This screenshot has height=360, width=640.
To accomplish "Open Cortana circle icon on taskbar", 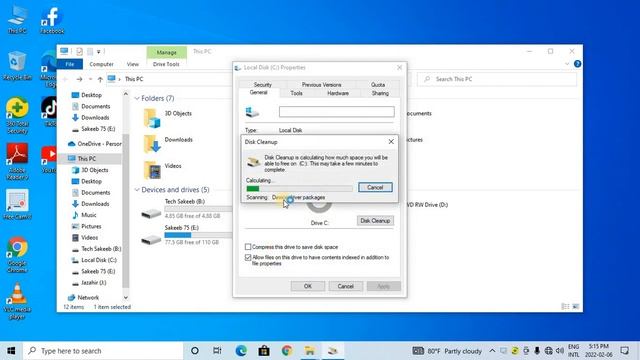I will pyautogui.click(x=195, y=351).
